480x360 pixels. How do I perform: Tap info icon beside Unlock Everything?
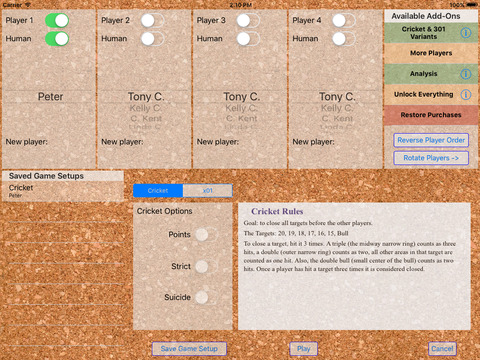(x=466, y=95)
